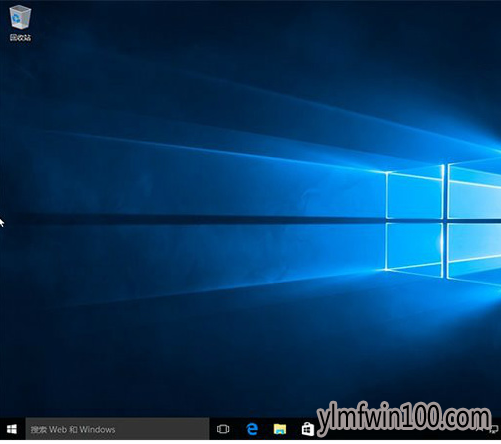Open the Windows Start menu
This screenshot has height=444, width=501.
tap(12, 429)
